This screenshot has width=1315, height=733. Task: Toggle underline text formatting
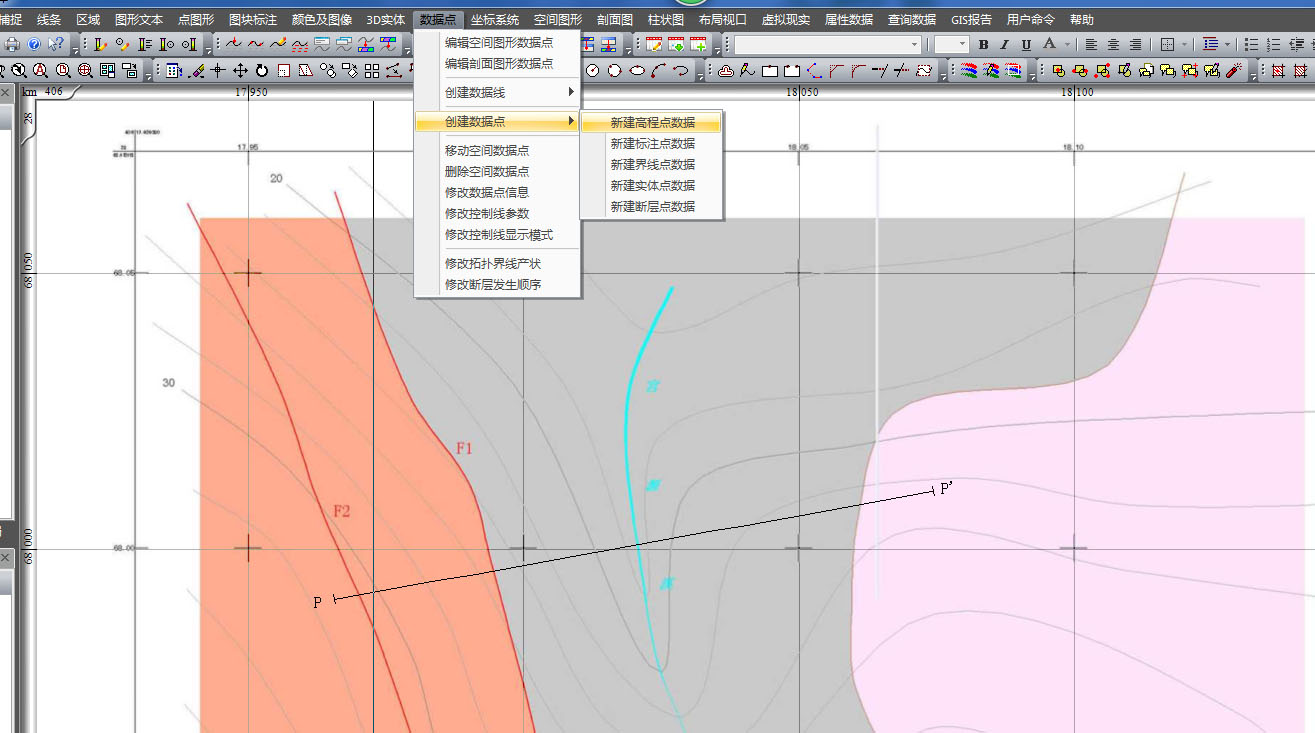pos(1026,44)
